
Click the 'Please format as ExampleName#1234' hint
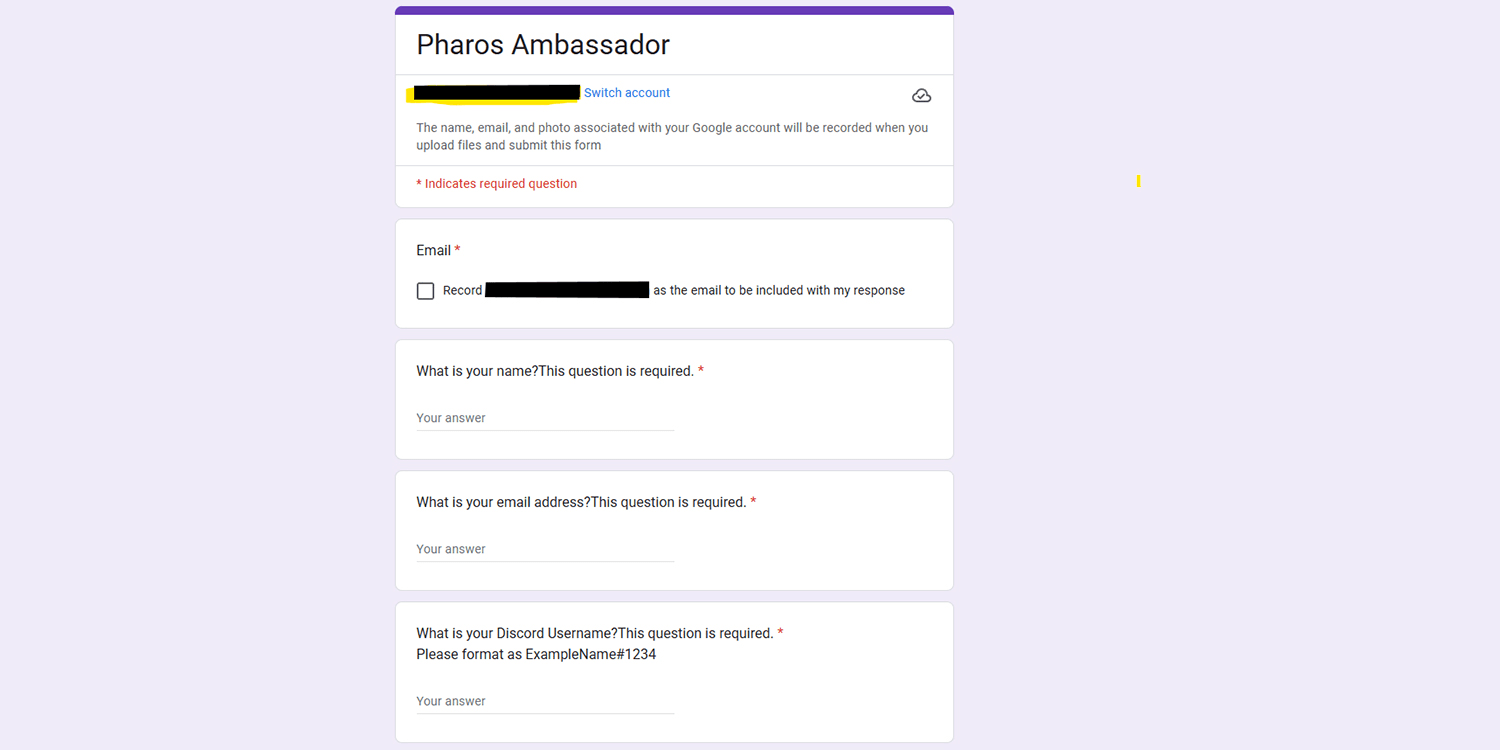(536, 655)
